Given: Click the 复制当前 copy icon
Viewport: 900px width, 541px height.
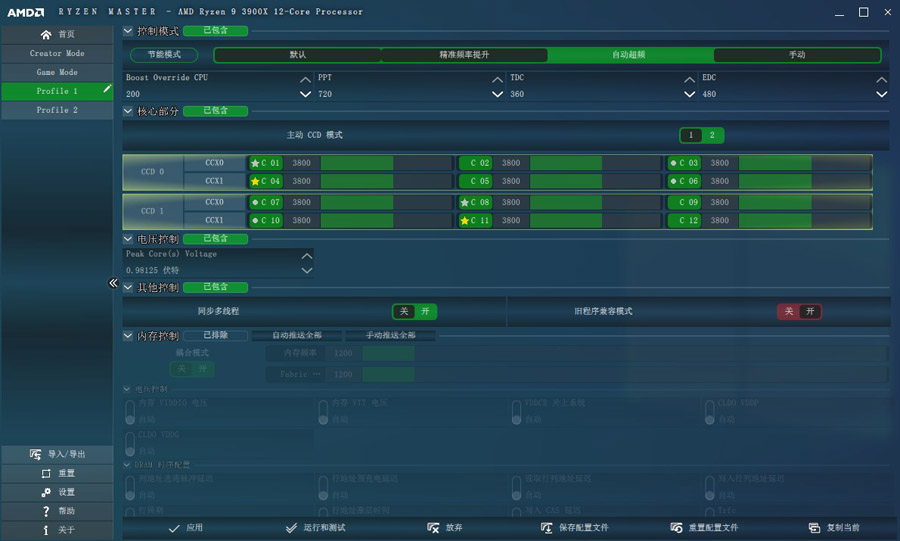Looking at the screenshot, I should [x=814, y=528].
